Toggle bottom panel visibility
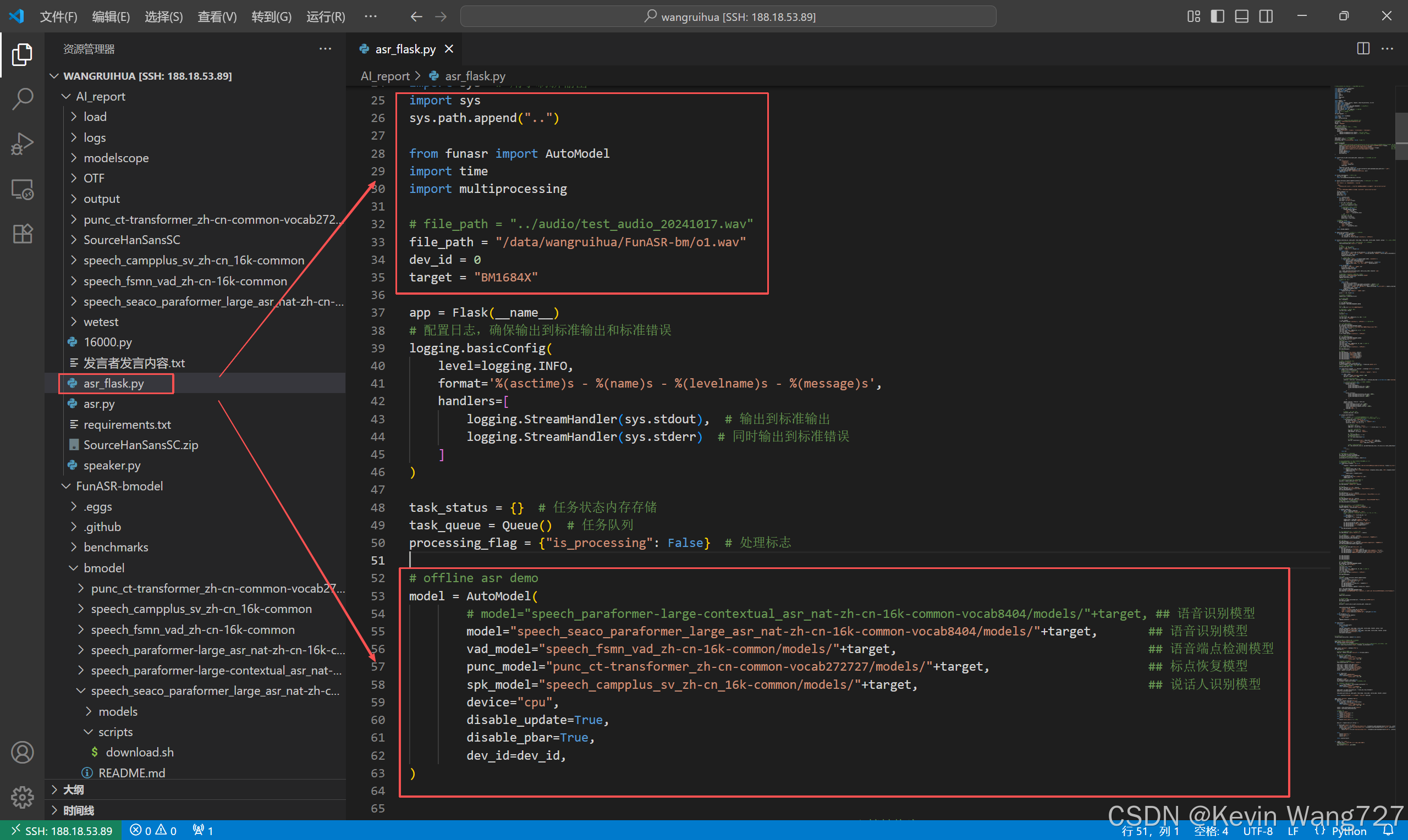 click(x=1241, y=16)
